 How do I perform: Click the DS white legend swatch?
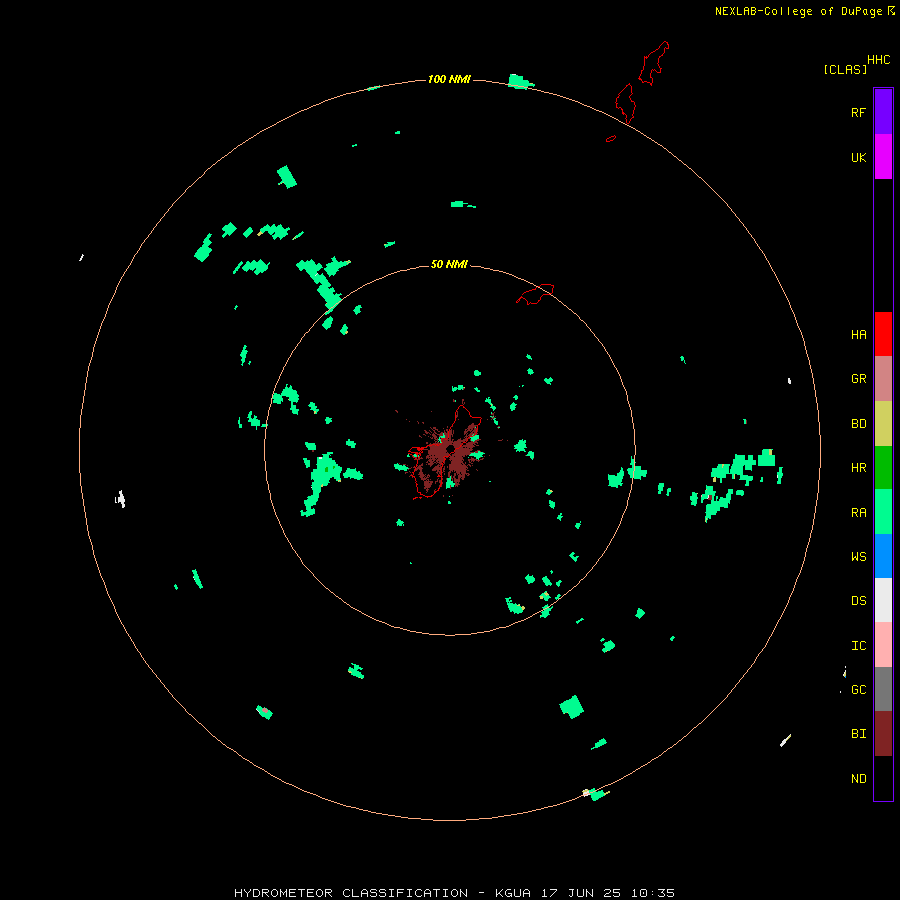click(x=883, y=600)
